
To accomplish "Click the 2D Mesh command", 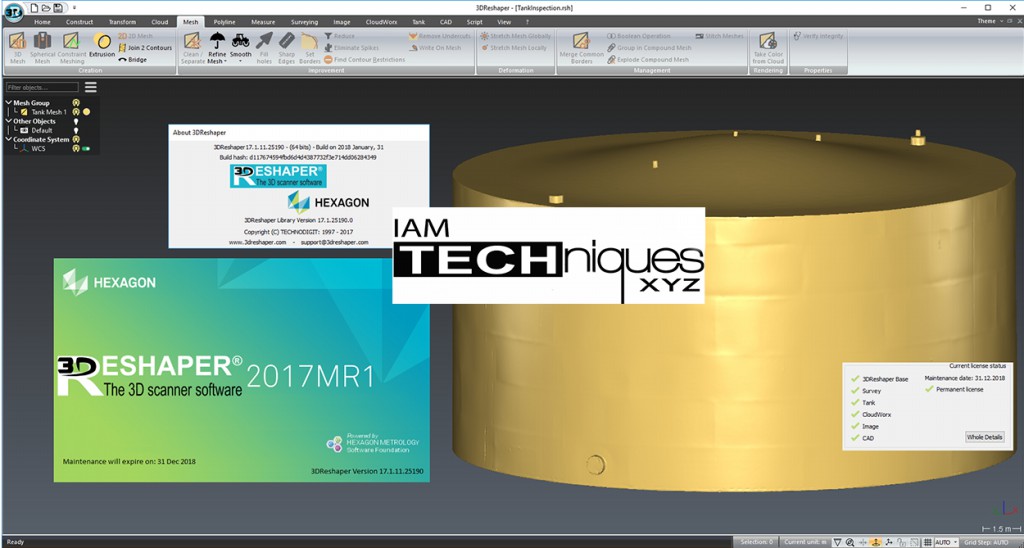I will (x=136, y=36).
